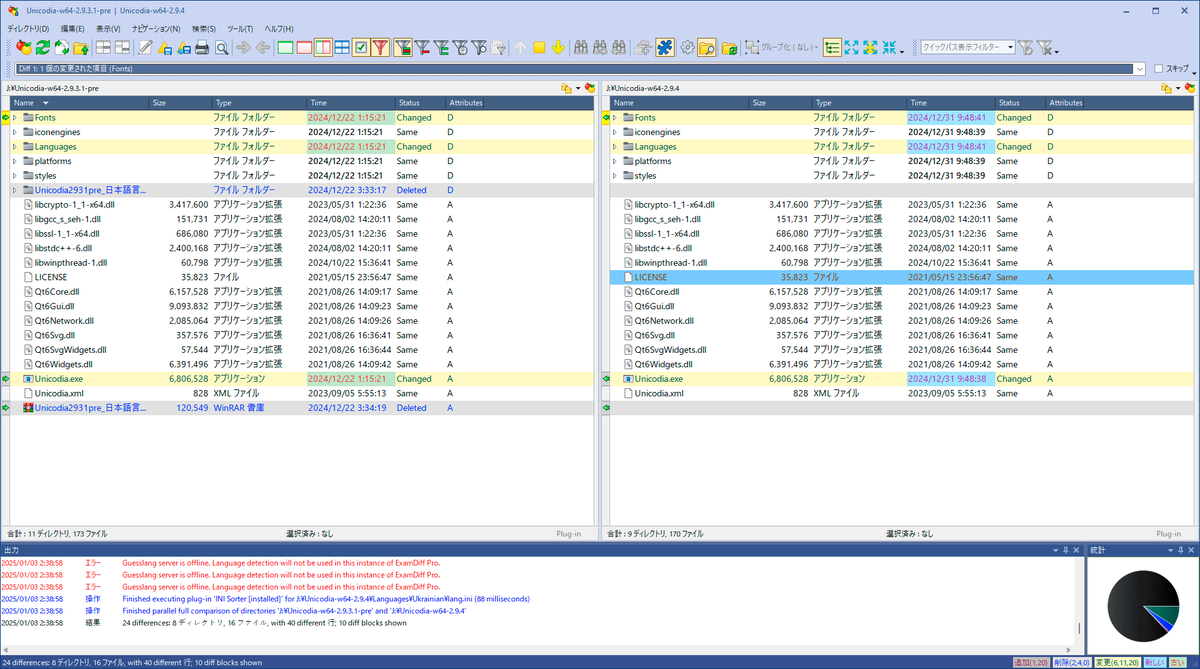1200x669 pixels.
Task: Click the yellow down arrow next-diff icon
Action: click(558, 47)
